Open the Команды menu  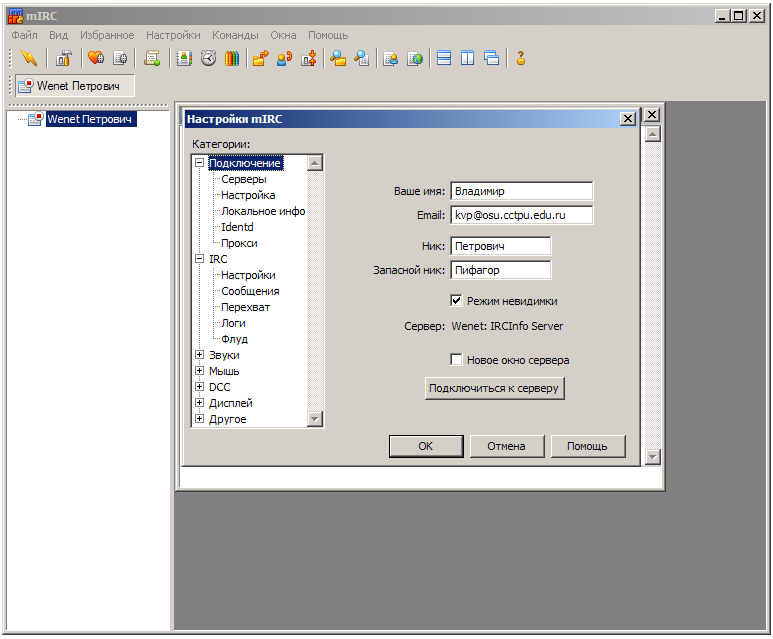pos(235,35)
